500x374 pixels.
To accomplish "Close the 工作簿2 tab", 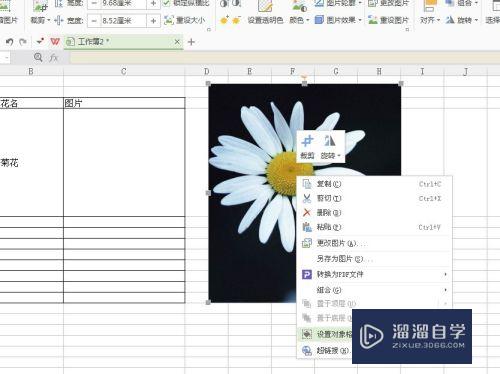I will [x=177, y=42].
